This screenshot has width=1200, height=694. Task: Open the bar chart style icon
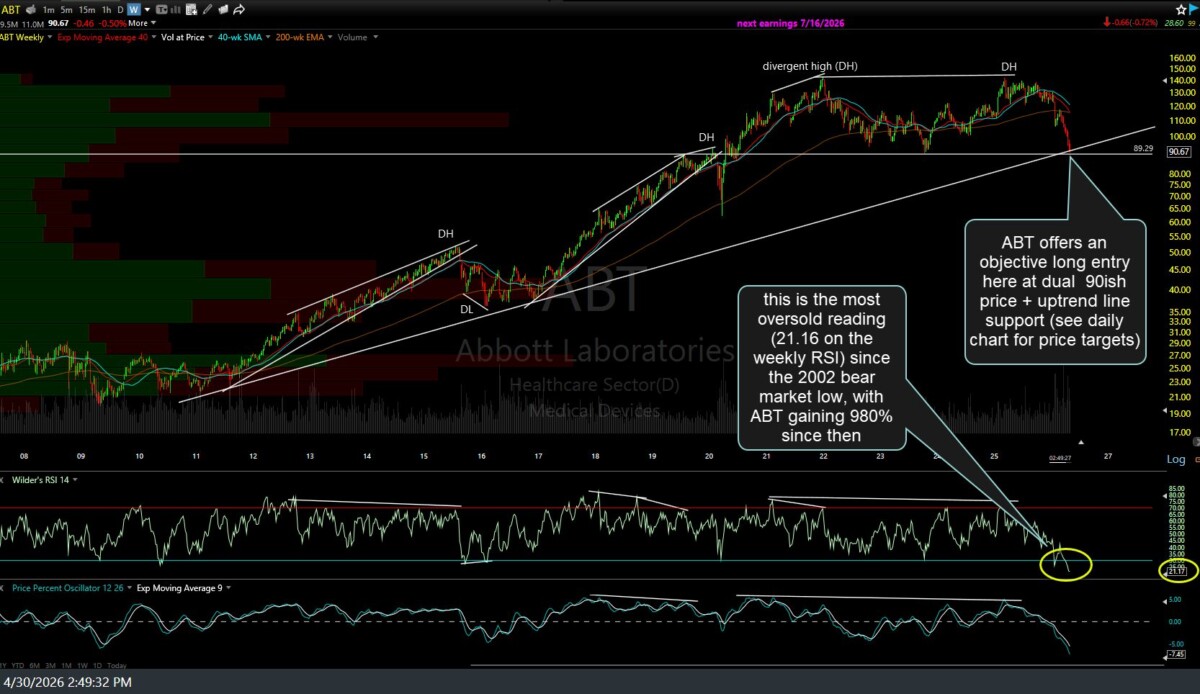pyautogui.click(x=176, y=10)
